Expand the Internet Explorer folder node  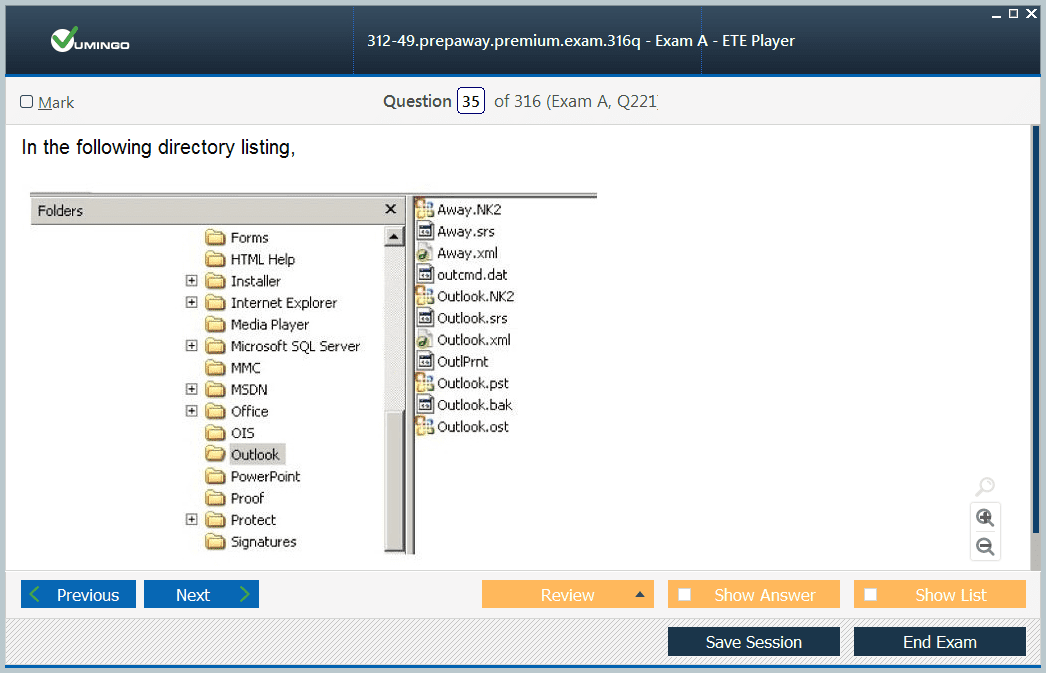point(191,302)
